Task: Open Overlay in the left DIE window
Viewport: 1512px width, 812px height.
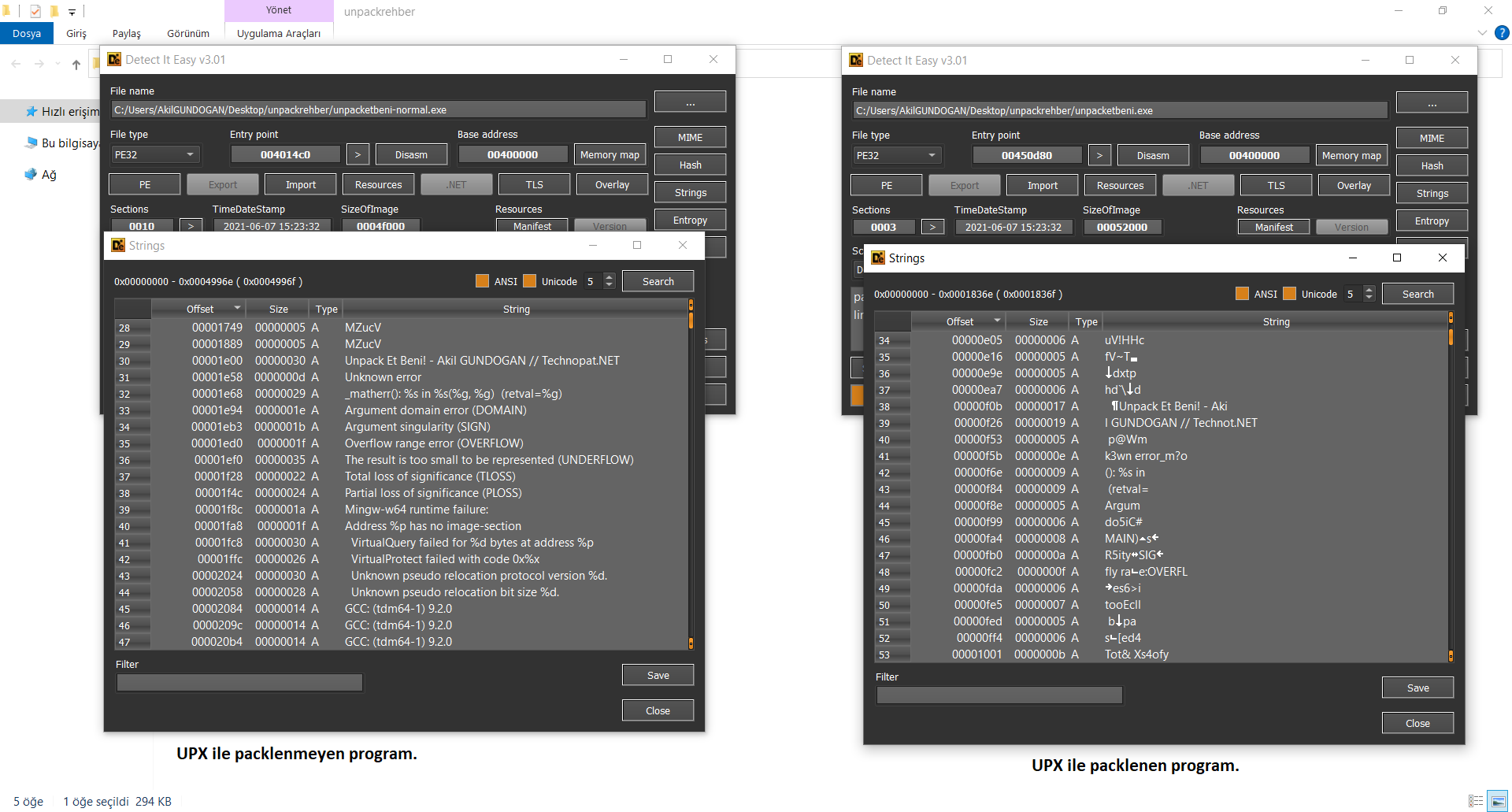Action: coord(613,184)
